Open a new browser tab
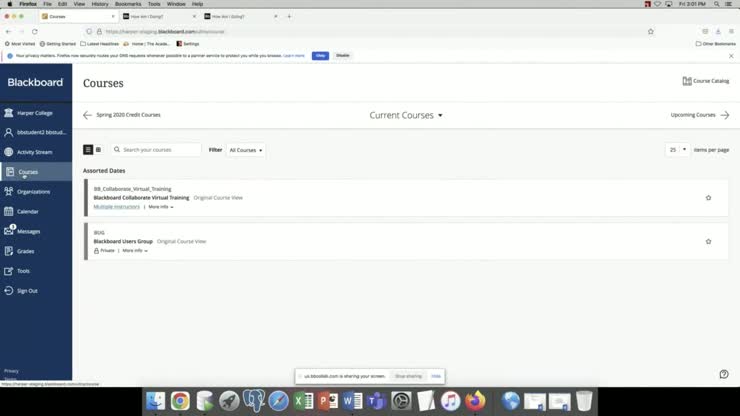740x416 pixels. click(x=289, y=17)
